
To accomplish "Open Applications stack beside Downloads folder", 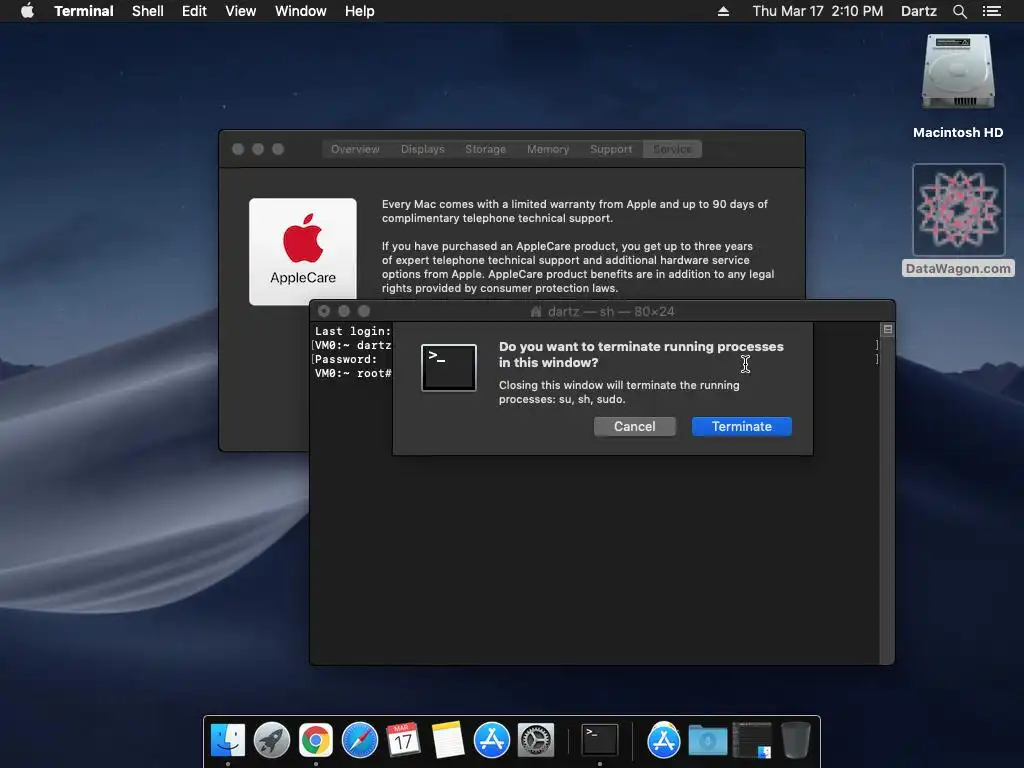I will (664, 740).
